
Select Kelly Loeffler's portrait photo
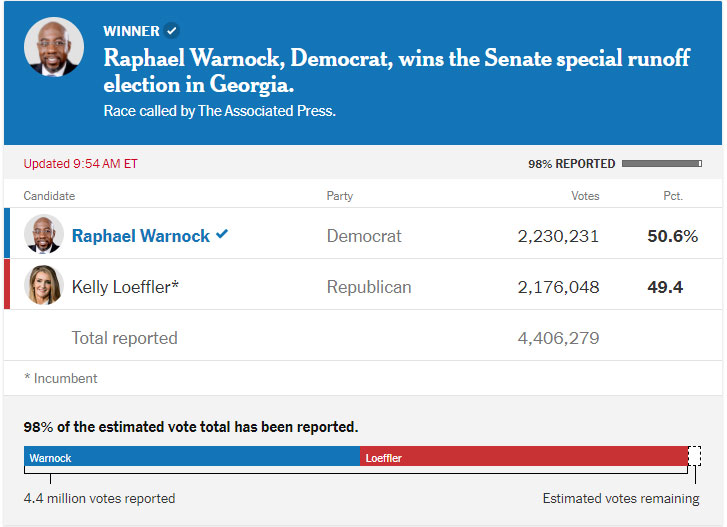point(44,285)
